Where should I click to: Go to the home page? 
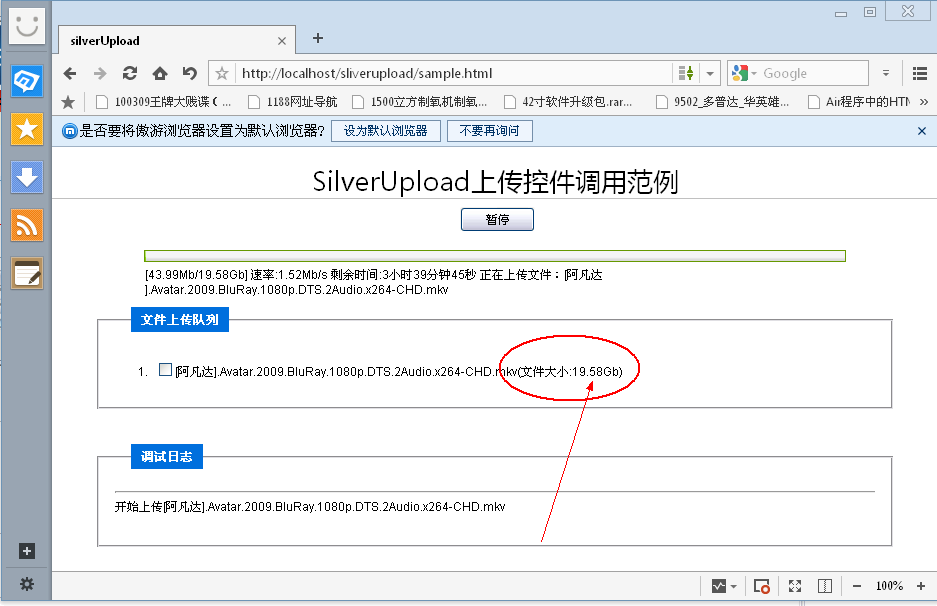coord(160,74)
